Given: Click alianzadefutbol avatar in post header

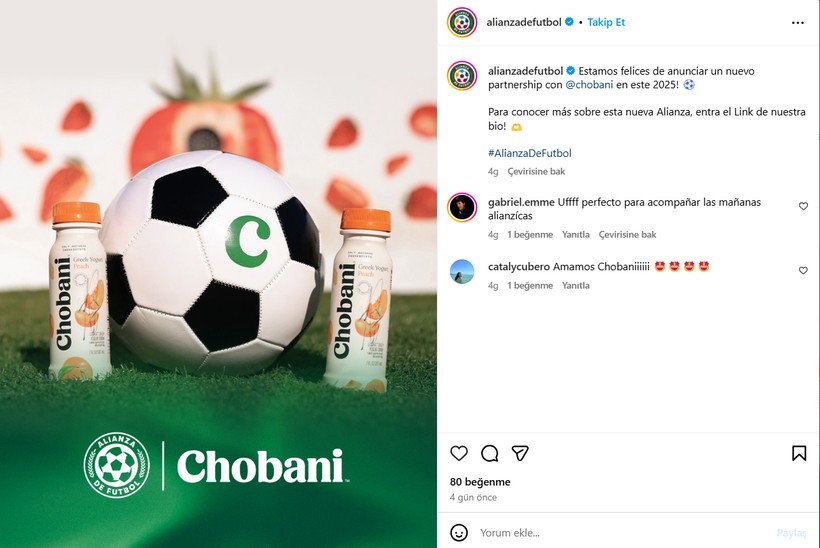Looking at the screenshot, I should pos(462,22).
